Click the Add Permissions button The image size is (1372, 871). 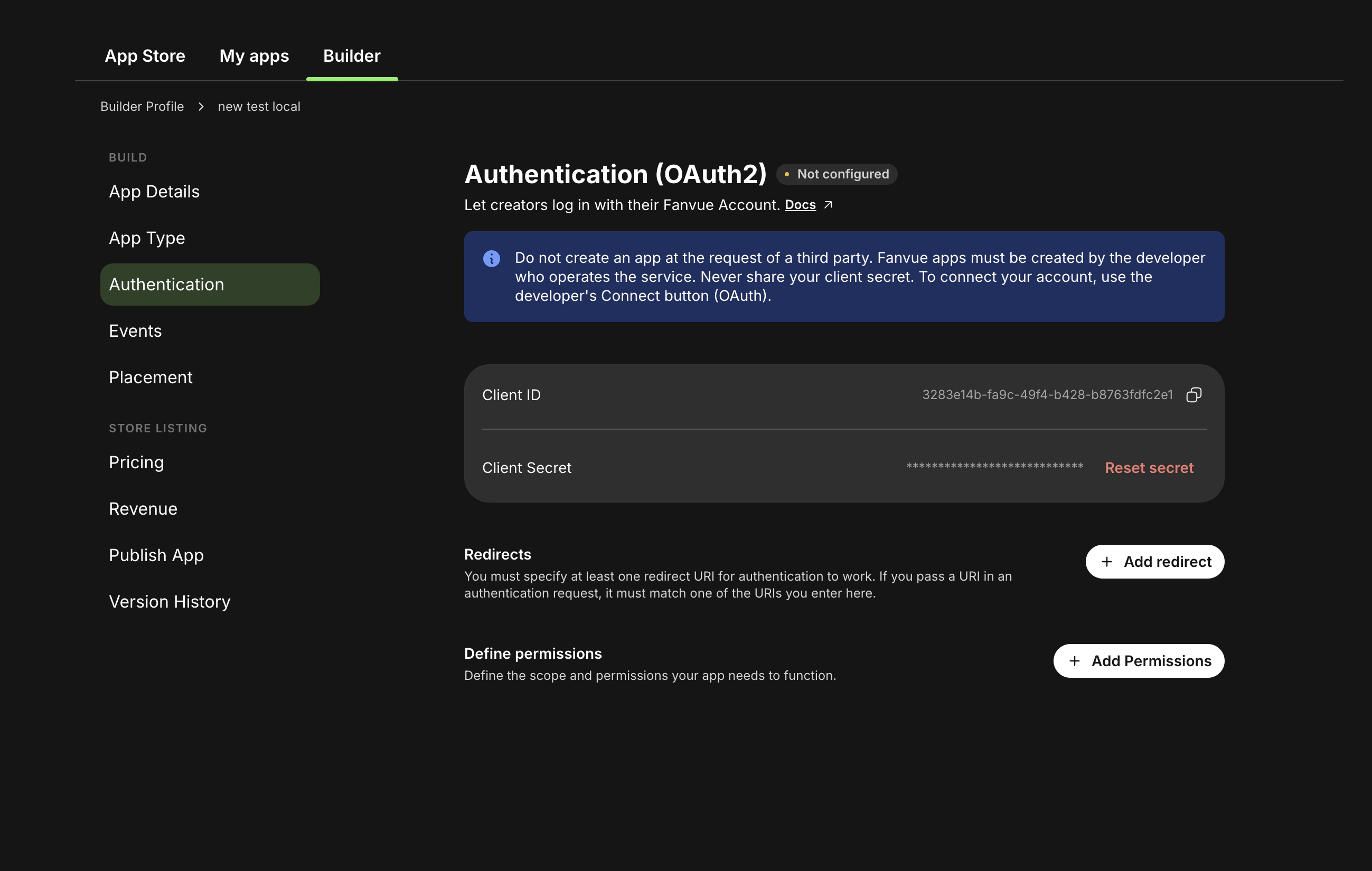1139,661
